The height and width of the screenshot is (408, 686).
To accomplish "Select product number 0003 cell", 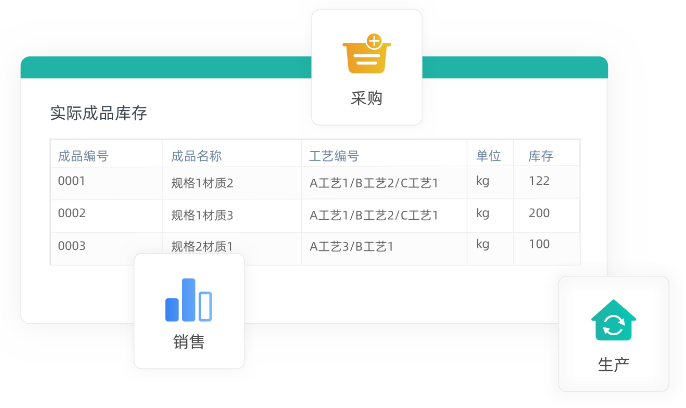I will pos(72,245).
